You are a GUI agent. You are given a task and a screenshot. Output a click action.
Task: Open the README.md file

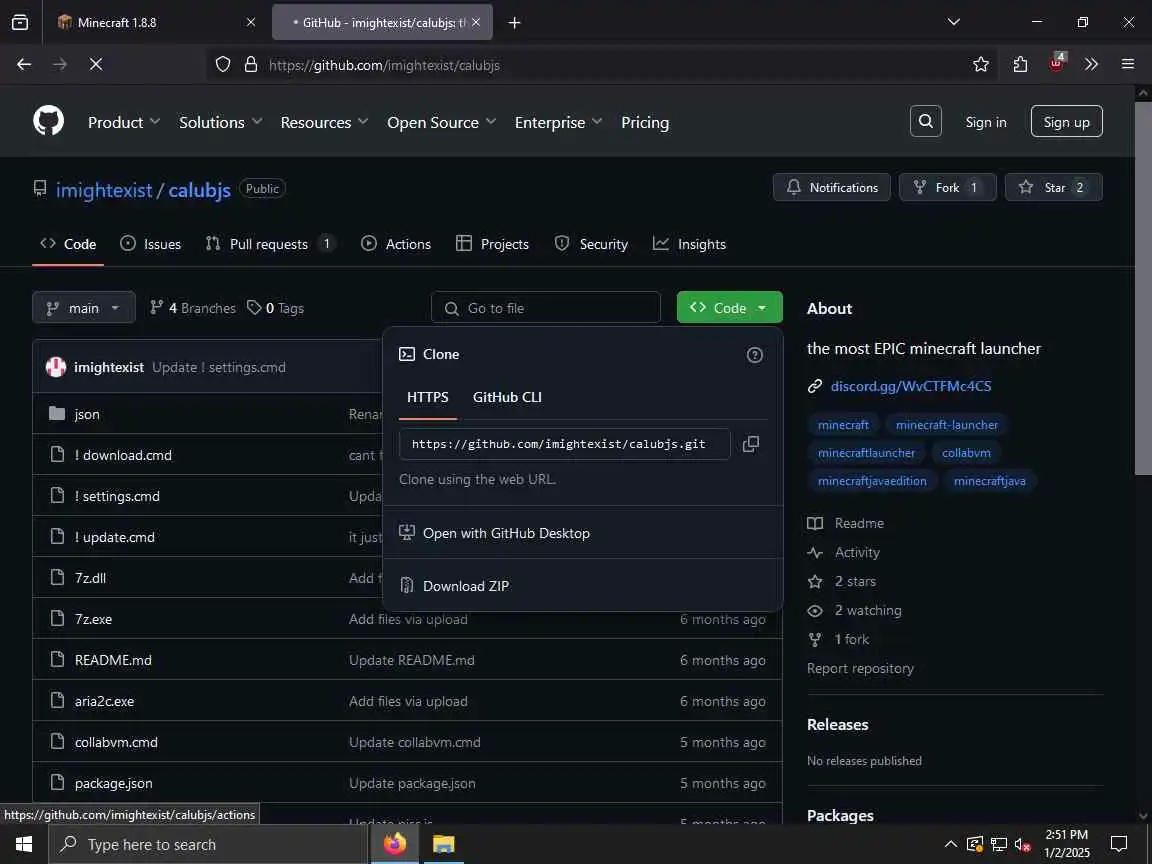[113, 660]
